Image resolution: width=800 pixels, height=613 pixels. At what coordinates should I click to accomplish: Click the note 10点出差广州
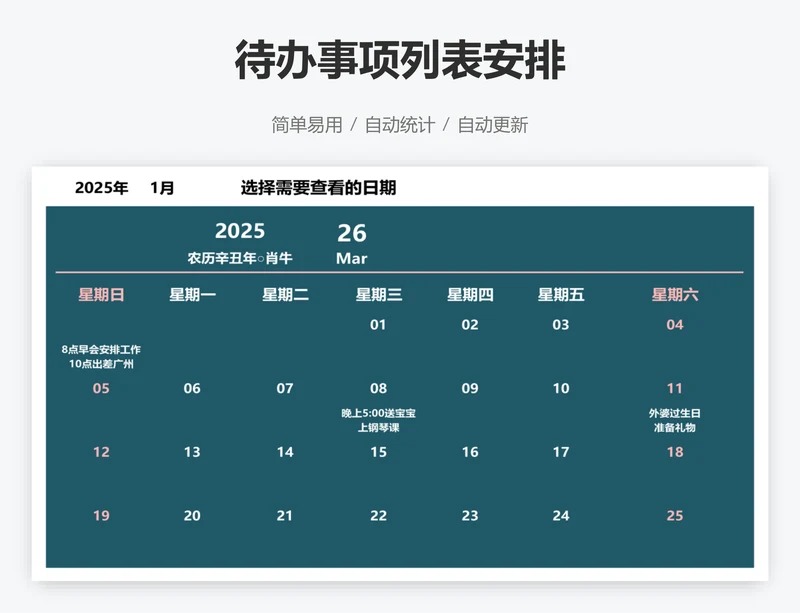point(101,364)
